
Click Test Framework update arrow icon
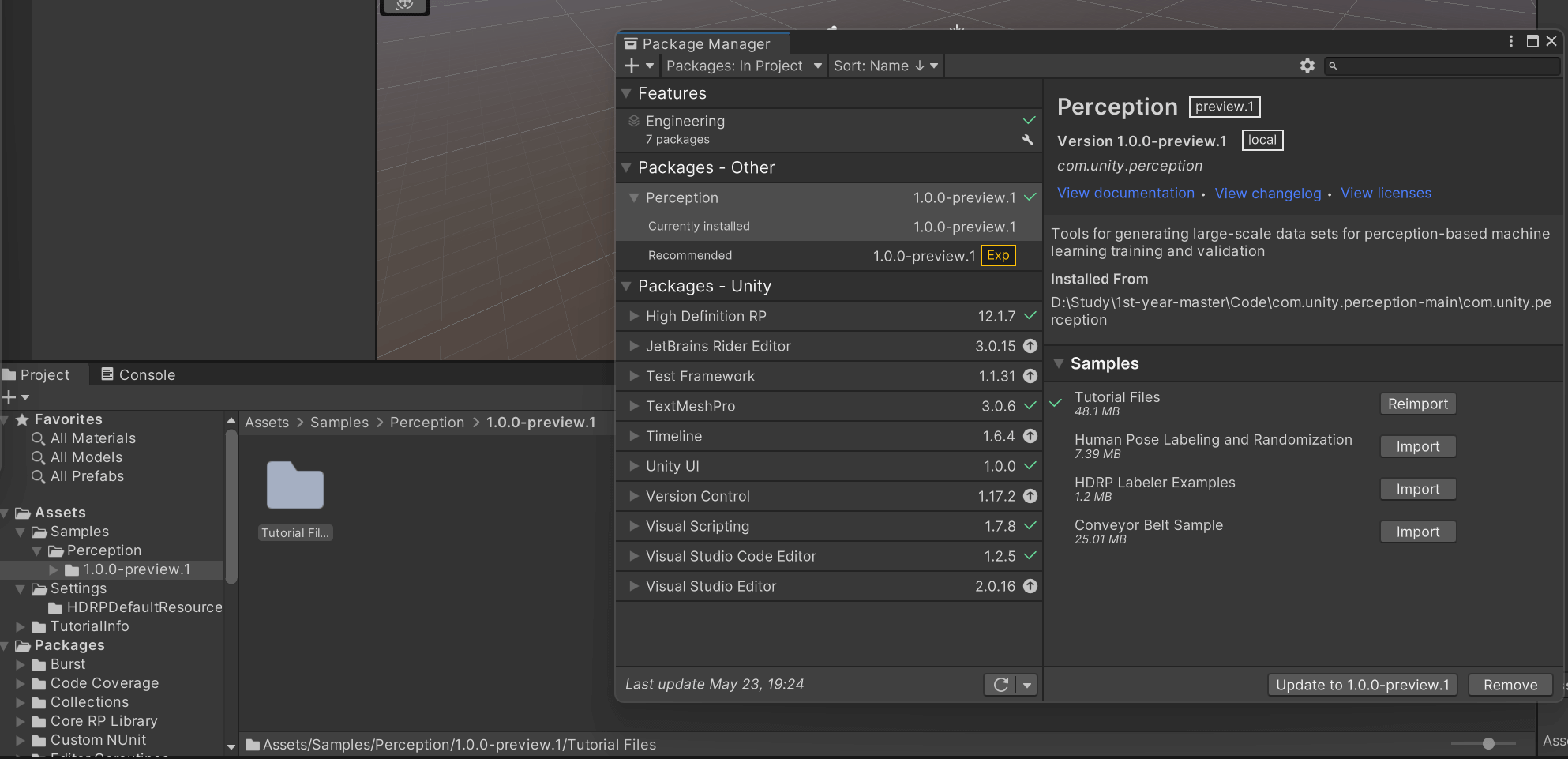click(1030, 376)
